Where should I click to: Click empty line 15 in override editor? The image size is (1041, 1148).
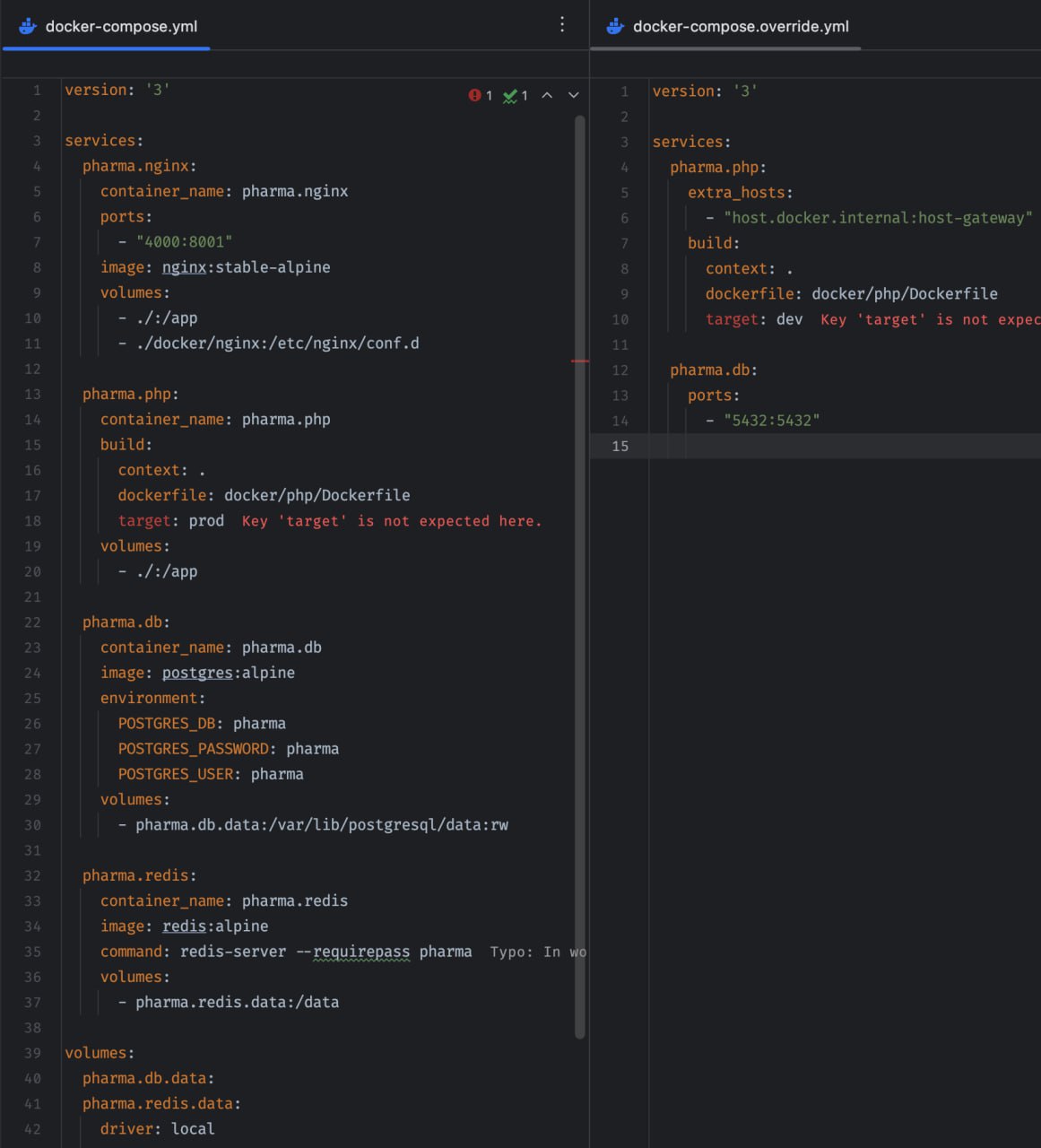(x=815, y=446)
